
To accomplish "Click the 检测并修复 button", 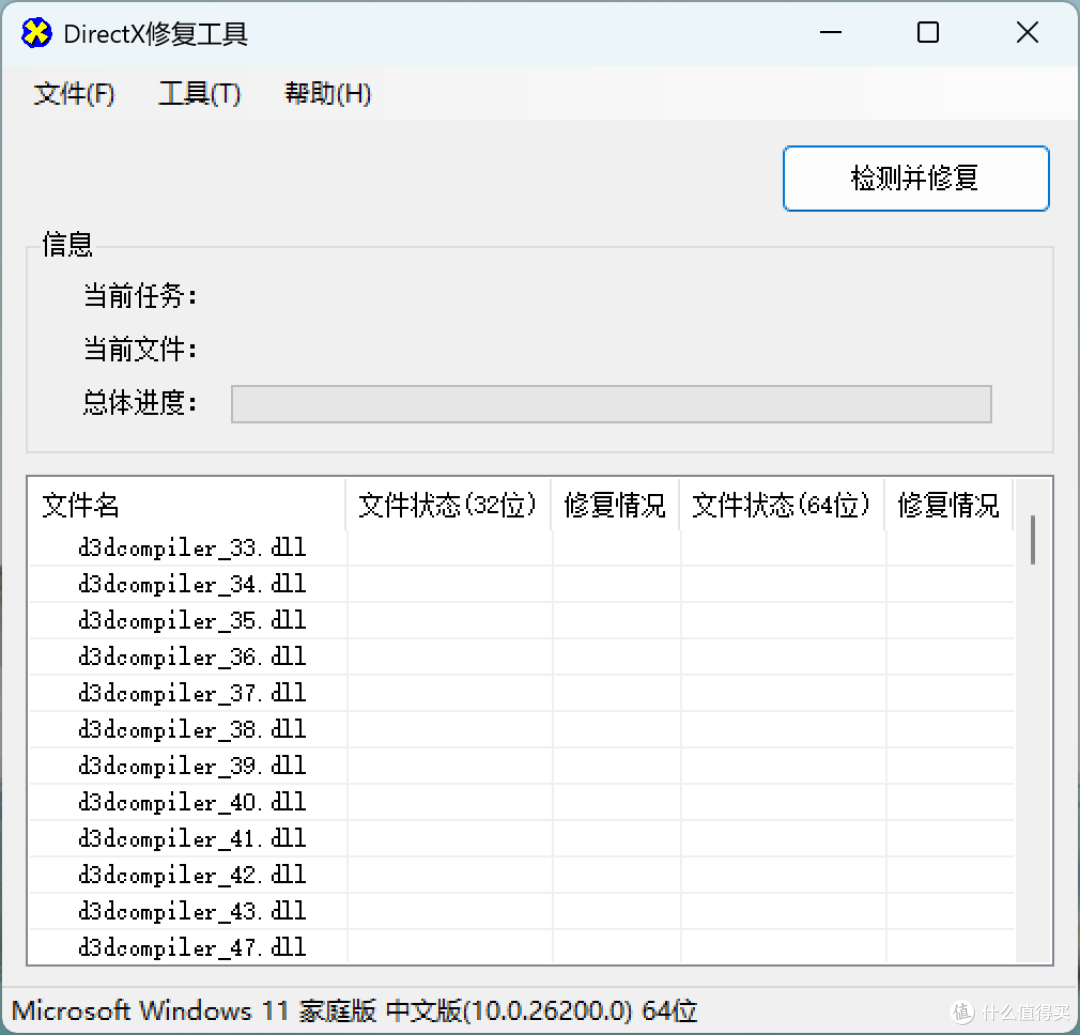I will point(916,178).
